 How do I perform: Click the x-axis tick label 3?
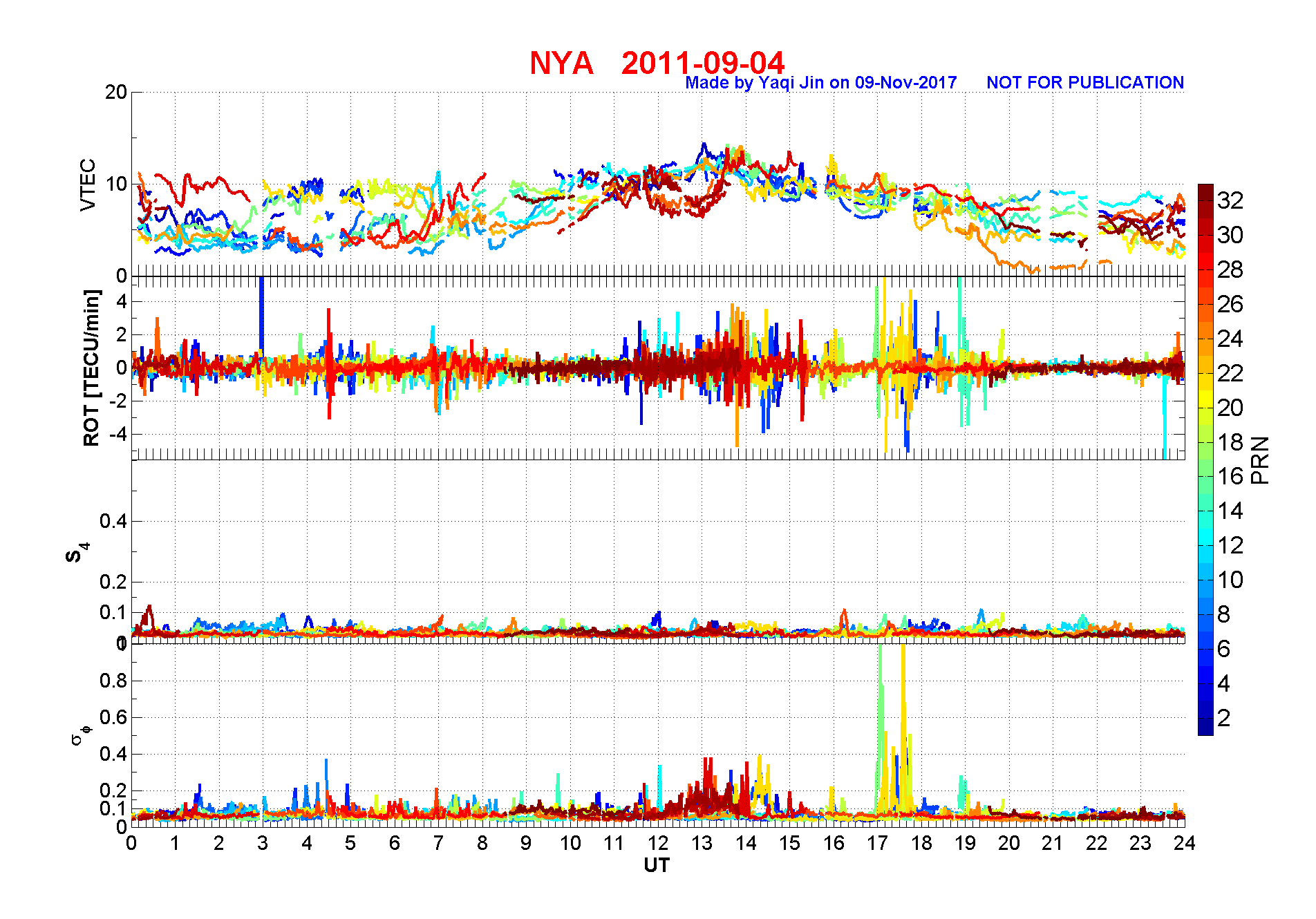coord(263,843)
